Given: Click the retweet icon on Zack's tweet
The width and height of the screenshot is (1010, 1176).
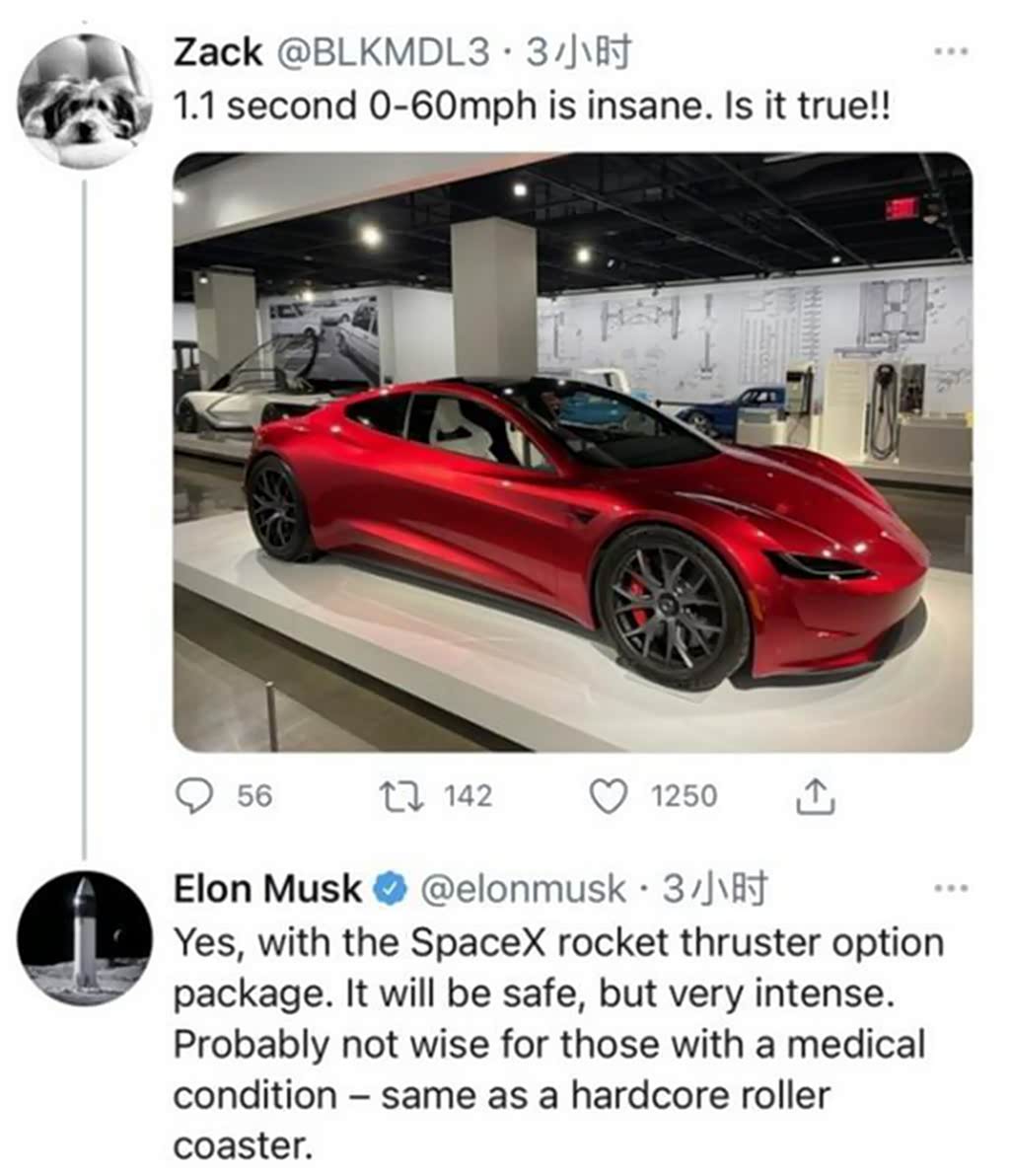Looking at the screenshot, I should tap(401, 796).
